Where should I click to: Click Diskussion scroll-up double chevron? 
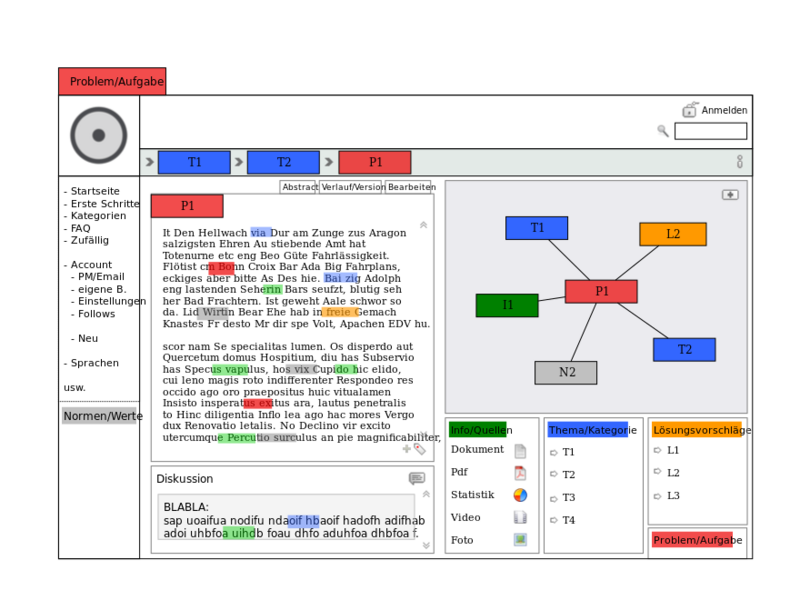click(426, 494)
